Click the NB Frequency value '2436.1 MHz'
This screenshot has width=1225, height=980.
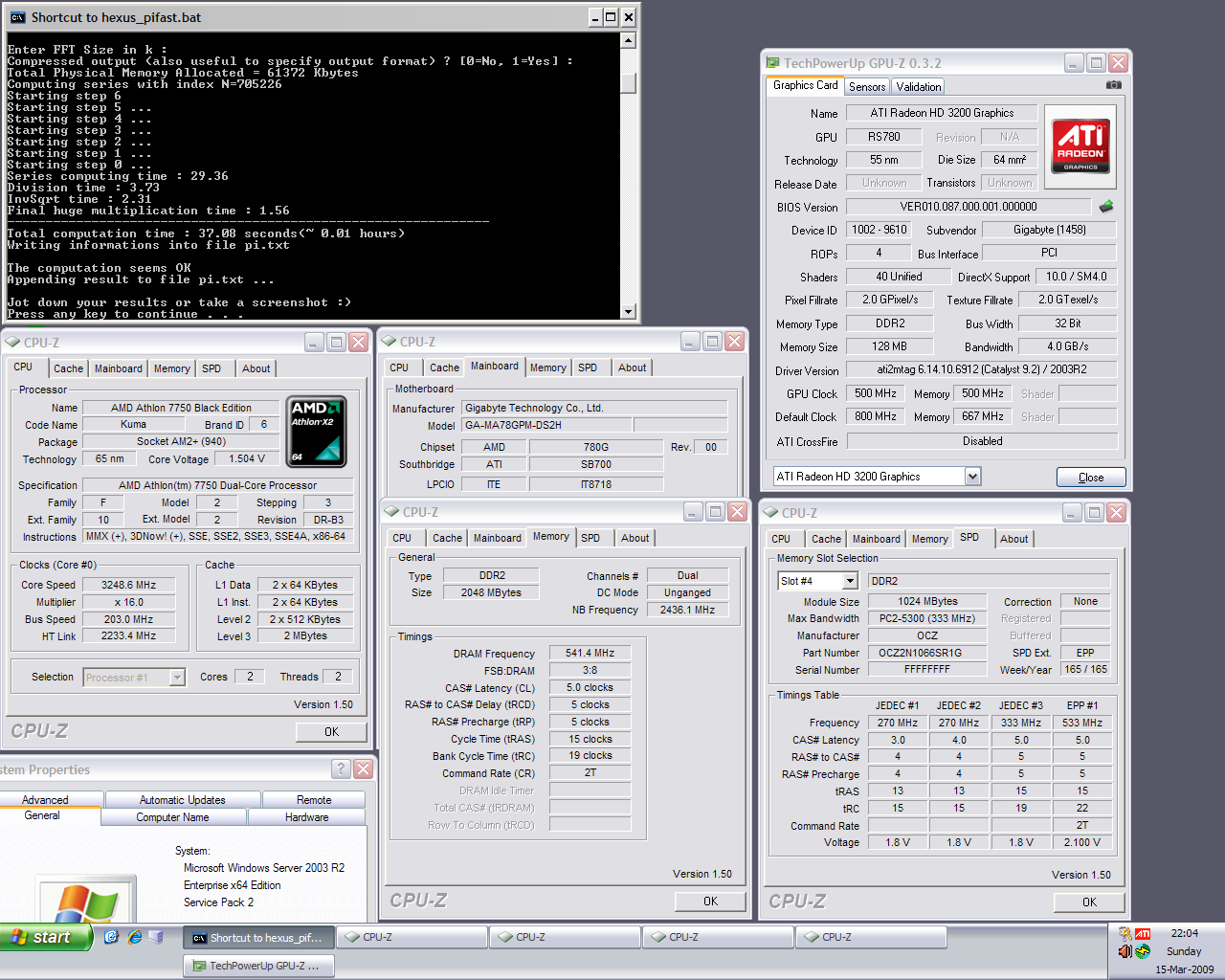coord(688,610)
